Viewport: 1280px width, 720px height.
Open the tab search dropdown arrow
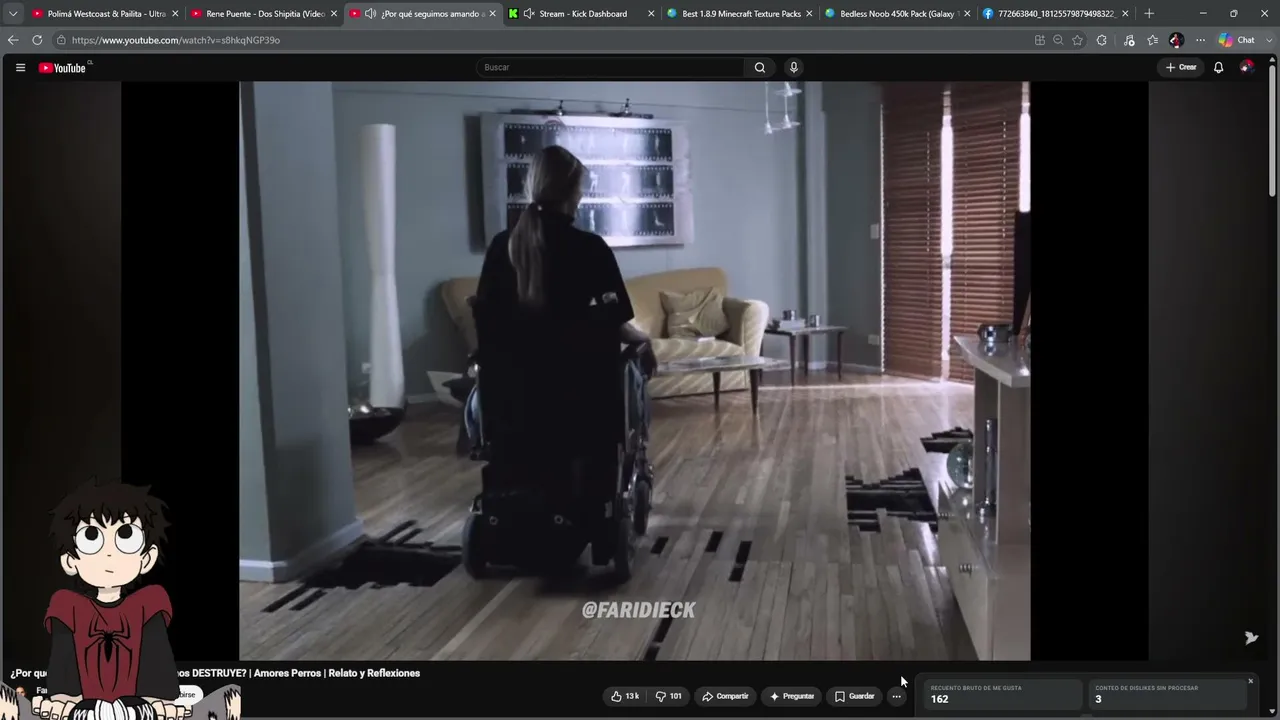point(13,14)
